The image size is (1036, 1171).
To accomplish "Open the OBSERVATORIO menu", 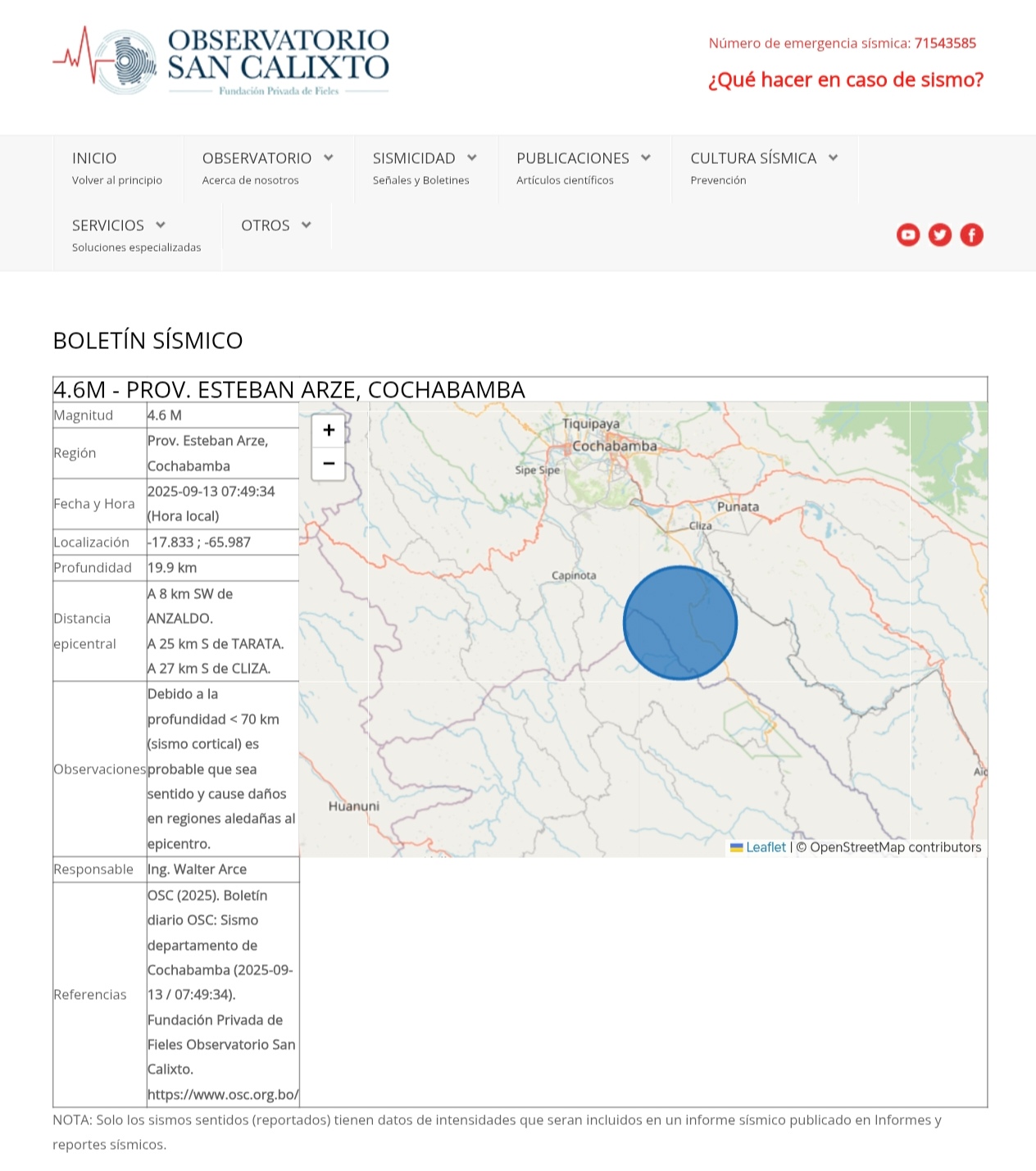I will pyautogui.click(x=268, y=168).
